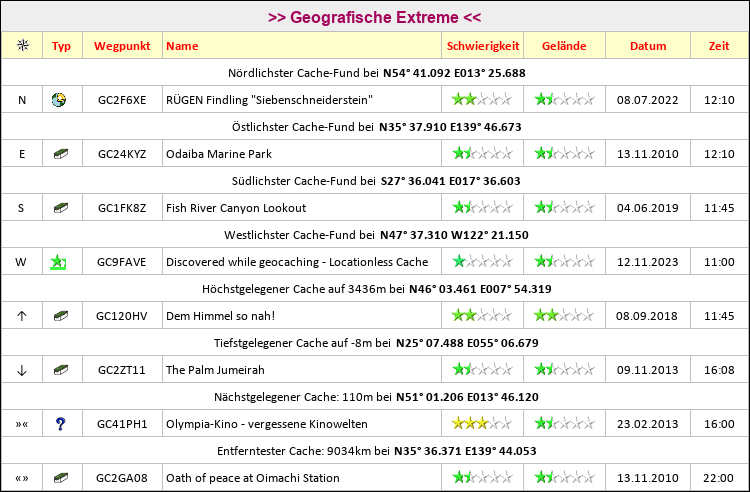Click the compass rose icon in the header
The width and height of the screenshot is (750, 492).
pos(22,45)
